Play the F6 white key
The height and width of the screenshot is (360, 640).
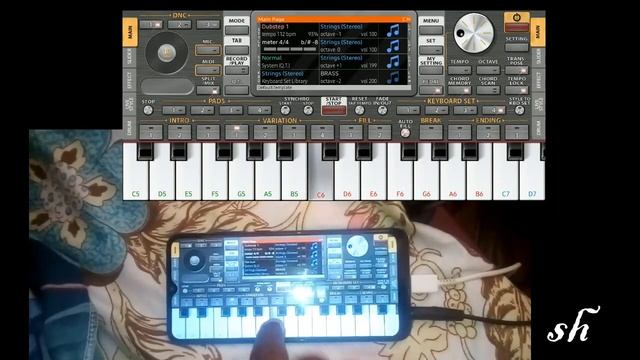pos(400,180)
